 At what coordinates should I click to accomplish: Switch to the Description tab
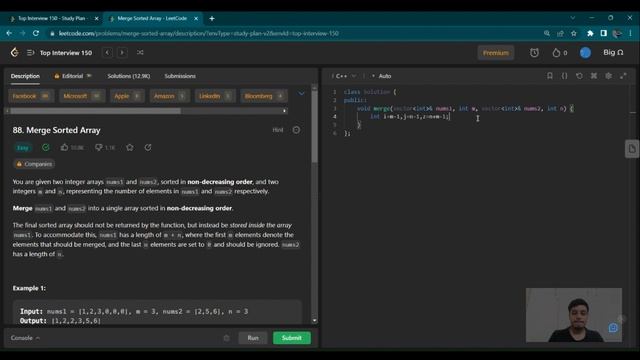coord(25,76)
